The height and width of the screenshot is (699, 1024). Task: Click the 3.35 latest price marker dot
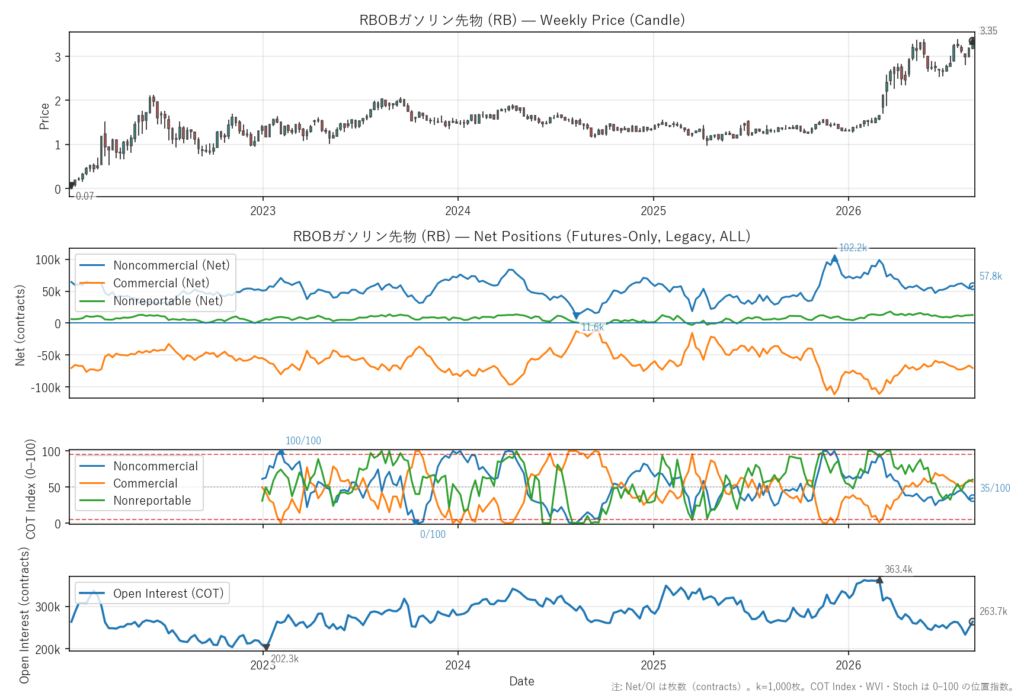point(972,41)
